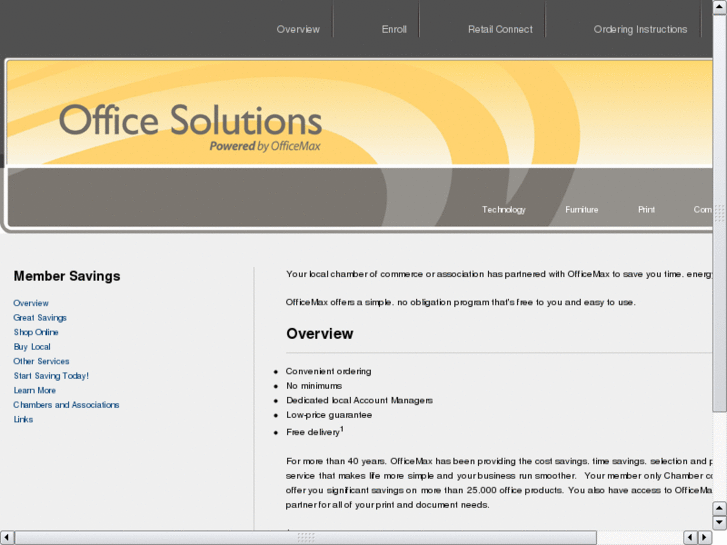Select Furniture in the banner menu
Image resolution: width=727 pixels, height=545 pixels.
click(581, 210)
